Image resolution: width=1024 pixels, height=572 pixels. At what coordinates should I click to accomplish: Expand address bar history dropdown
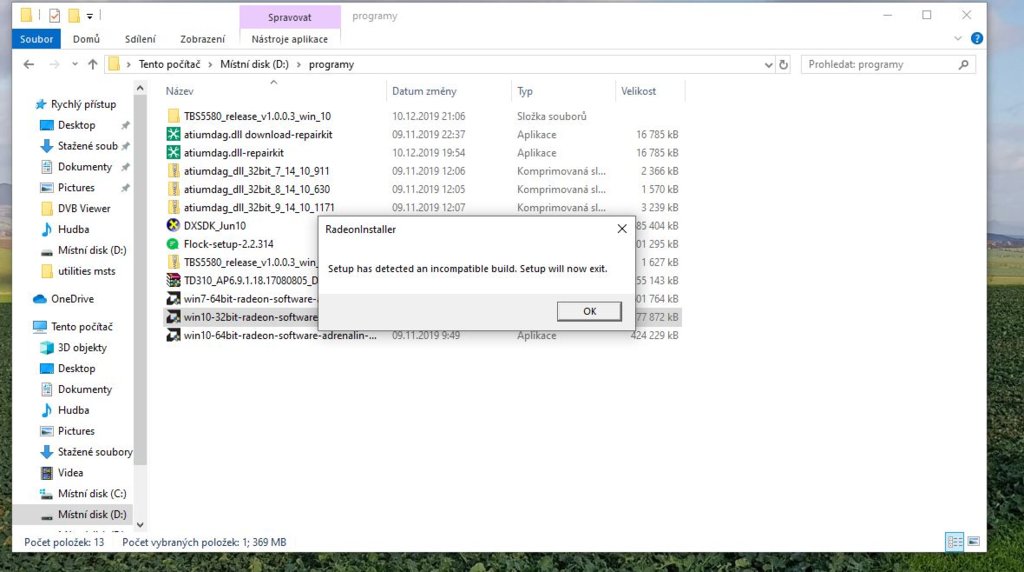click(768, 65)
